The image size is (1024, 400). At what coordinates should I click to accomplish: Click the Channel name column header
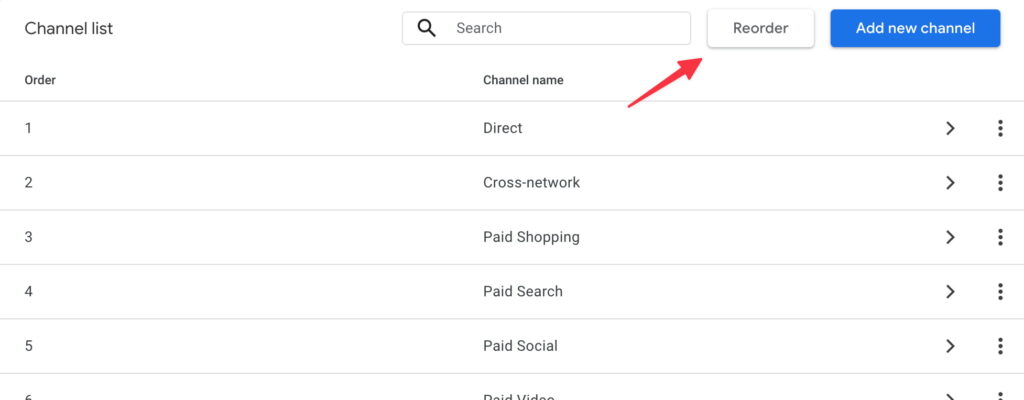[x=523, y=80]
